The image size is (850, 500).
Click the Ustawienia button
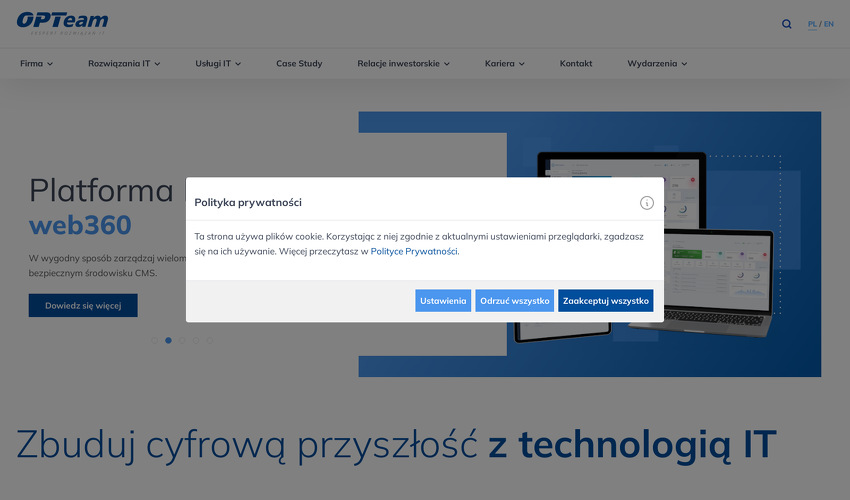(x=443, y=300)
